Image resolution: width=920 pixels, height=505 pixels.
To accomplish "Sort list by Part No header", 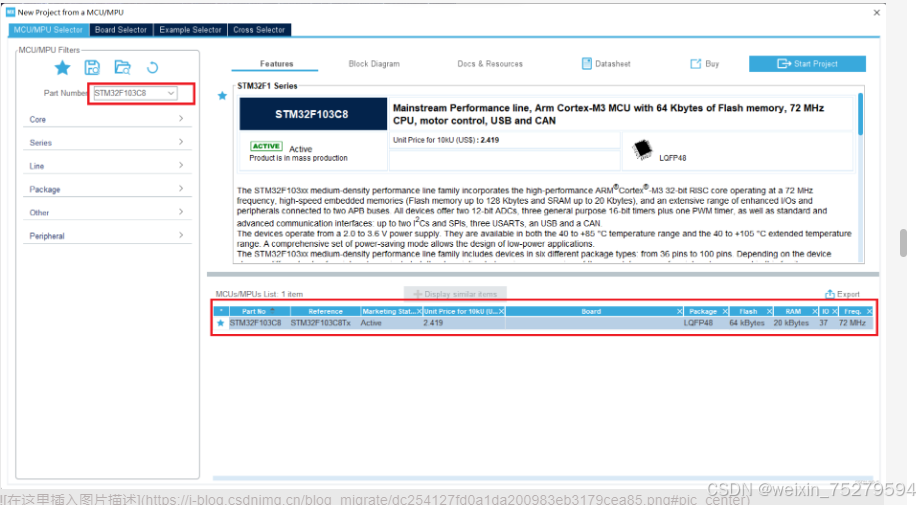I will click(x=258, y=311).
